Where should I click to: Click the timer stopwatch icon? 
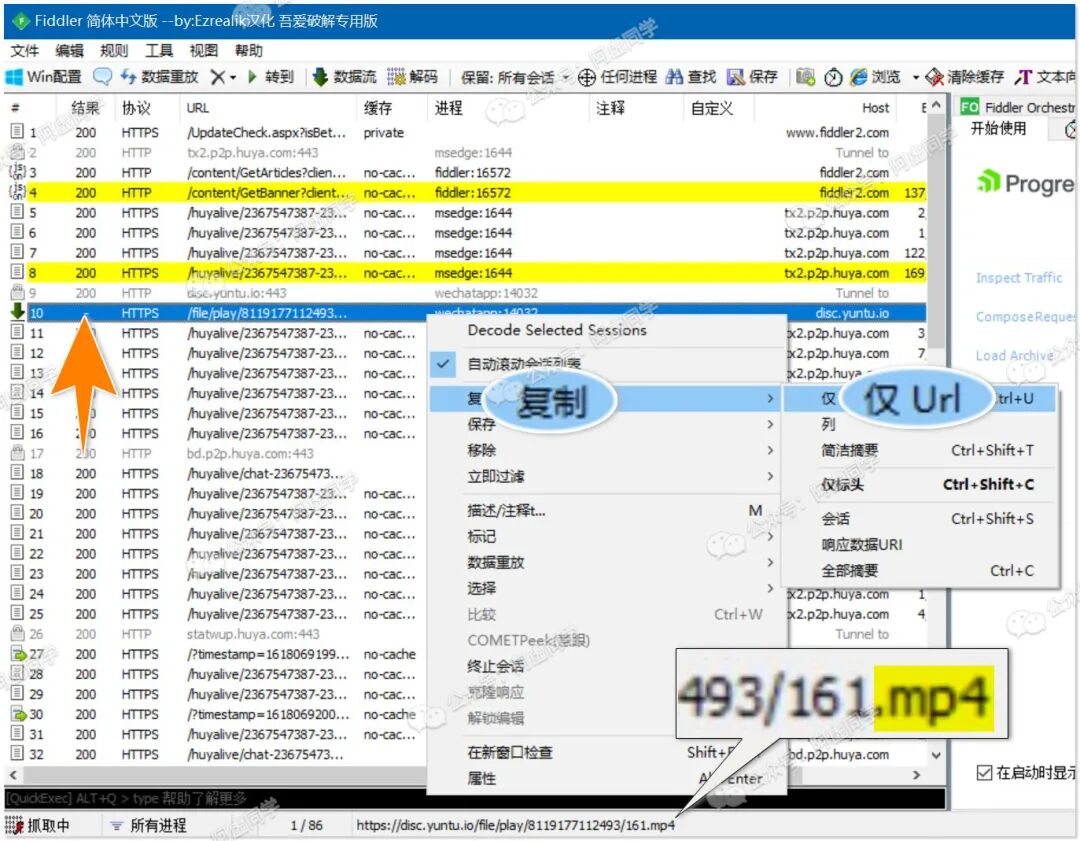(x=833, y=77)
